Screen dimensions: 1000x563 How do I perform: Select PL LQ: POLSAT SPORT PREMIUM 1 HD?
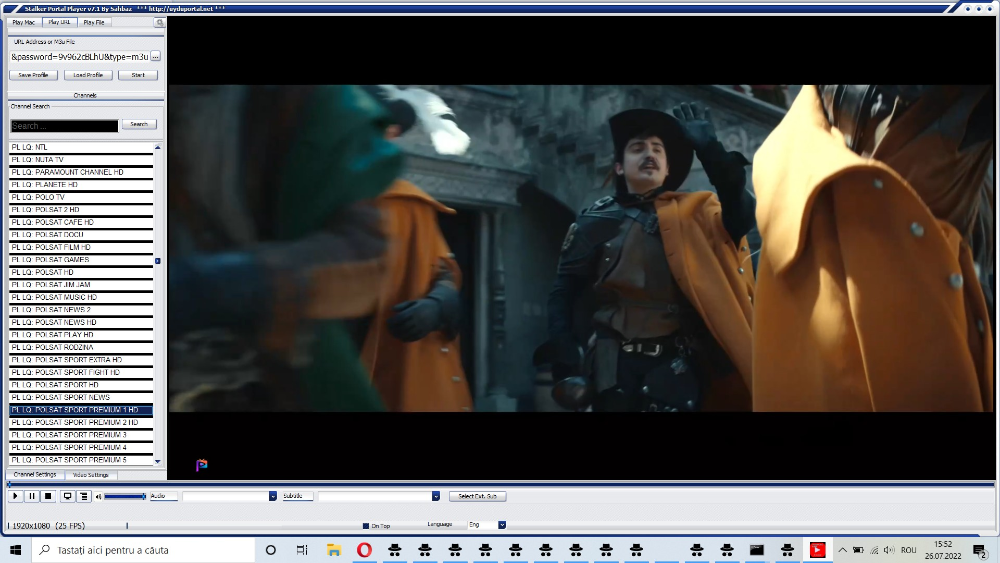(x=81, y=410)
